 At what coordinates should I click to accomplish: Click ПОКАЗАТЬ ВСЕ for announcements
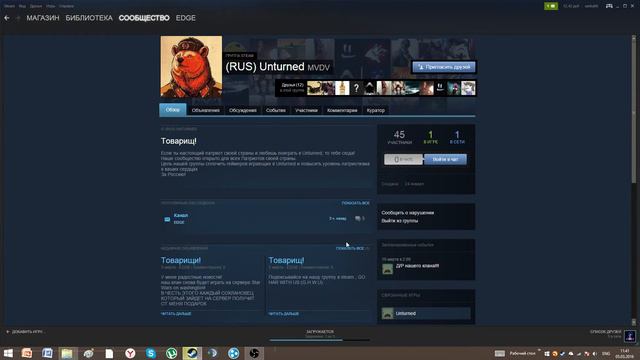(x=350, y=248)
